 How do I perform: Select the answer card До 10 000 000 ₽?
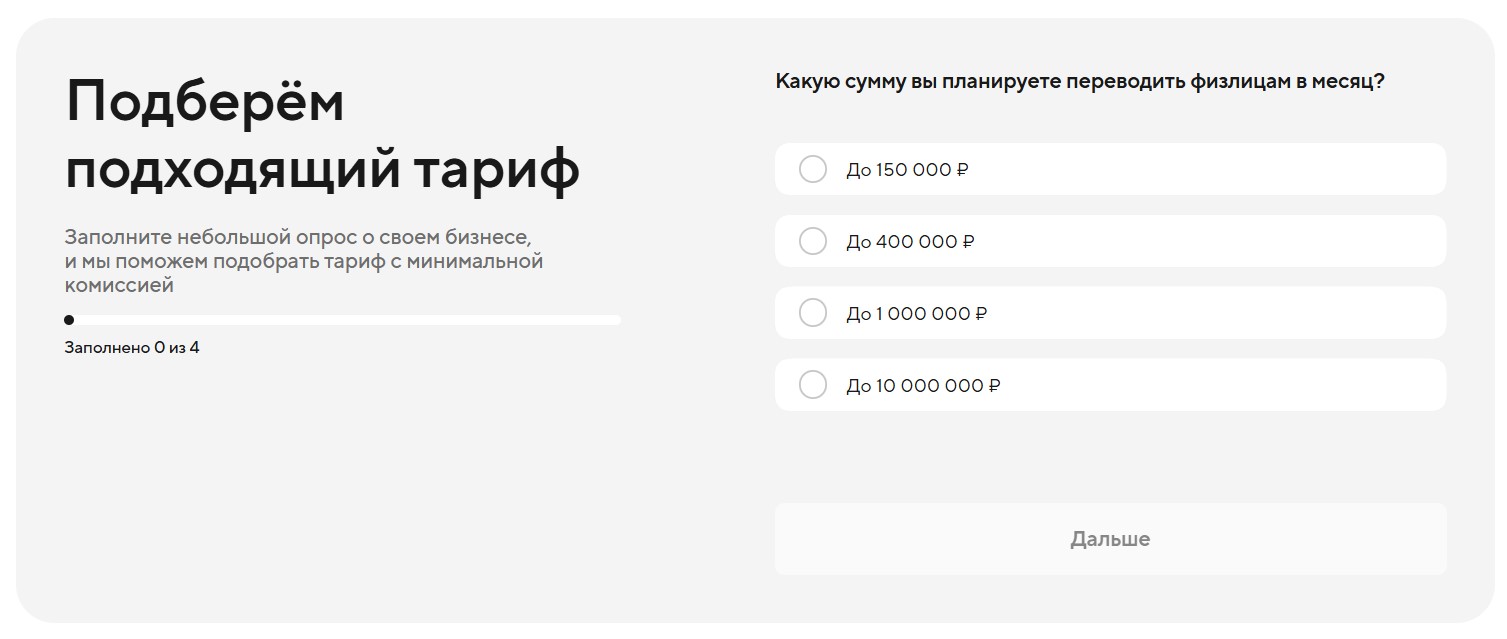(1110, 384)
